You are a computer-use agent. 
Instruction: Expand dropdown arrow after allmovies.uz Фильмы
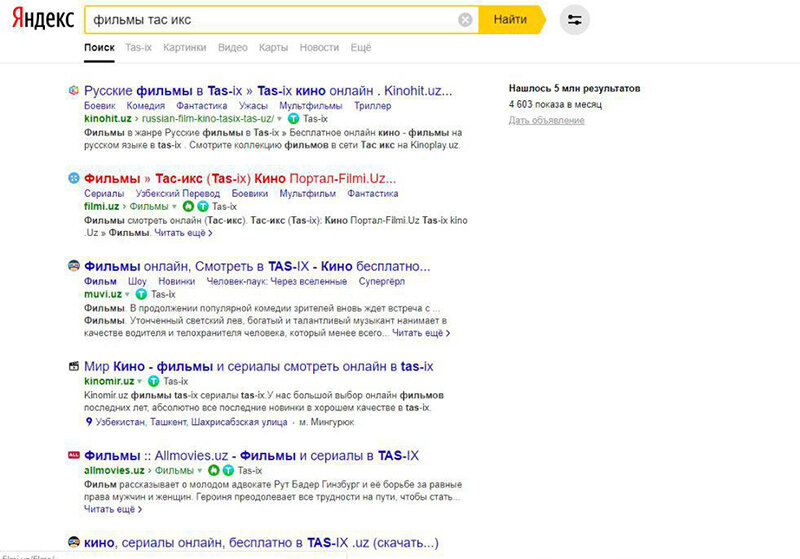pos(199,470)
